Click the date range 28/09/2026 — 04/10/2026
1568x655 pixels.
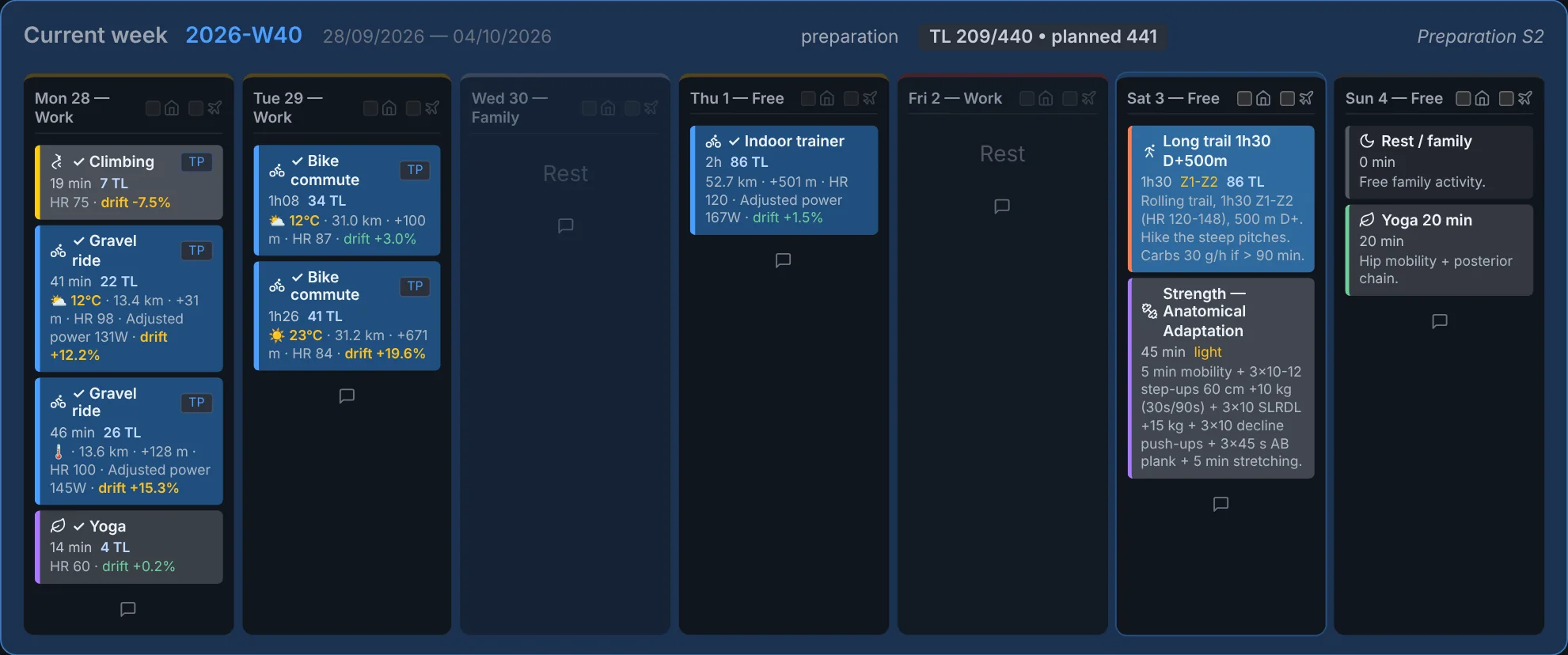pyautogui.click(x=437, y=36)
